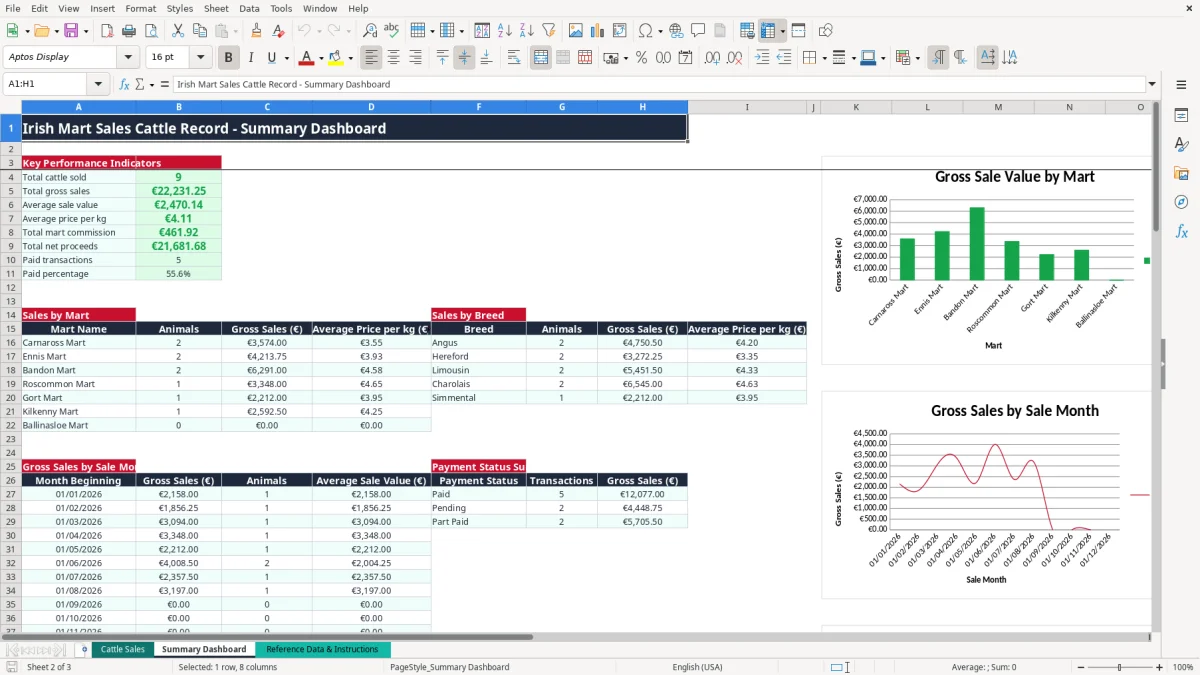Expand the formula bar
1200x675 pixels.
[x=1152, y=84]
